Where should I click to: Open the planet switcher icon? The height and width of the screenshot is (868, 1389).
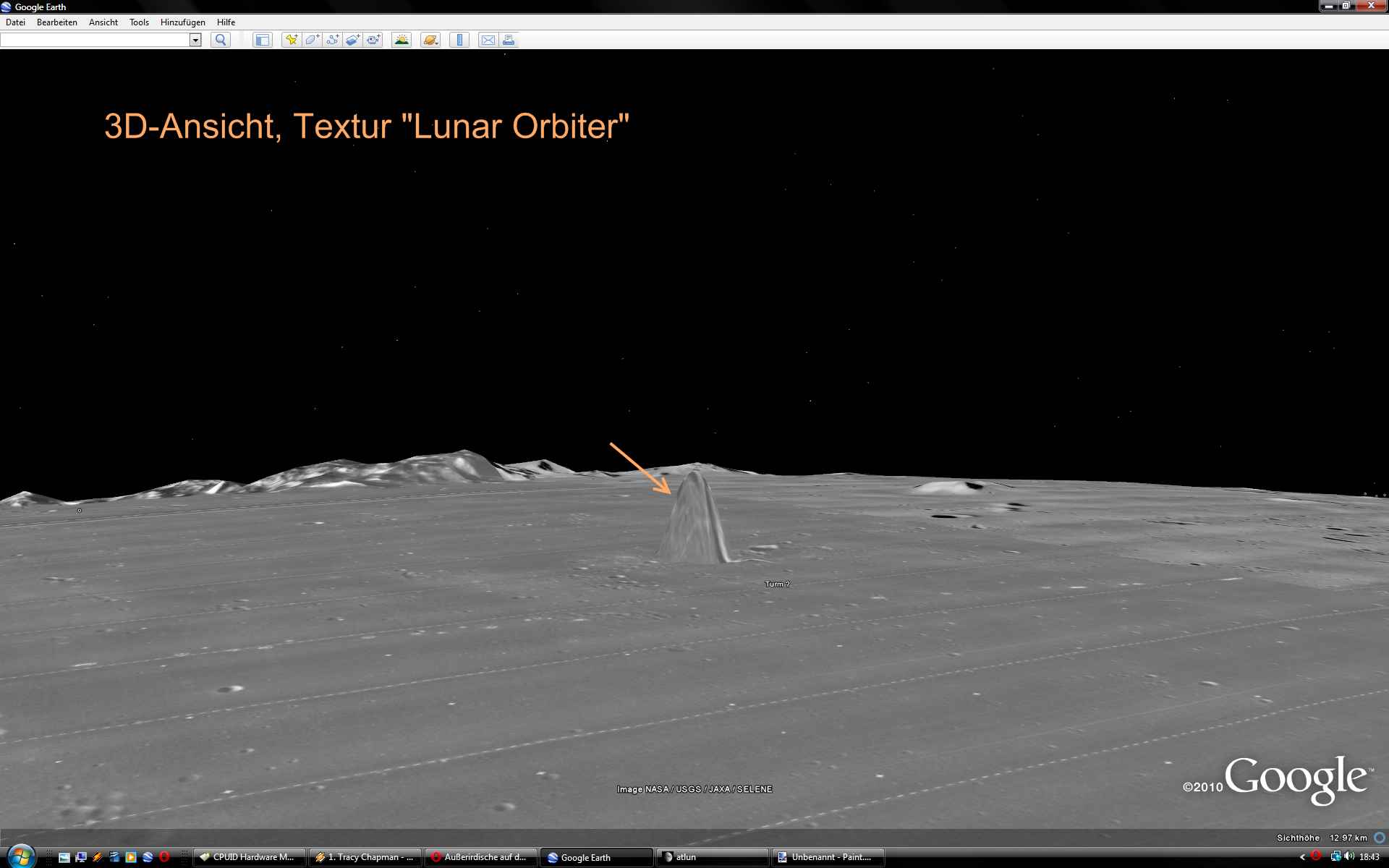tap(430, 40)
